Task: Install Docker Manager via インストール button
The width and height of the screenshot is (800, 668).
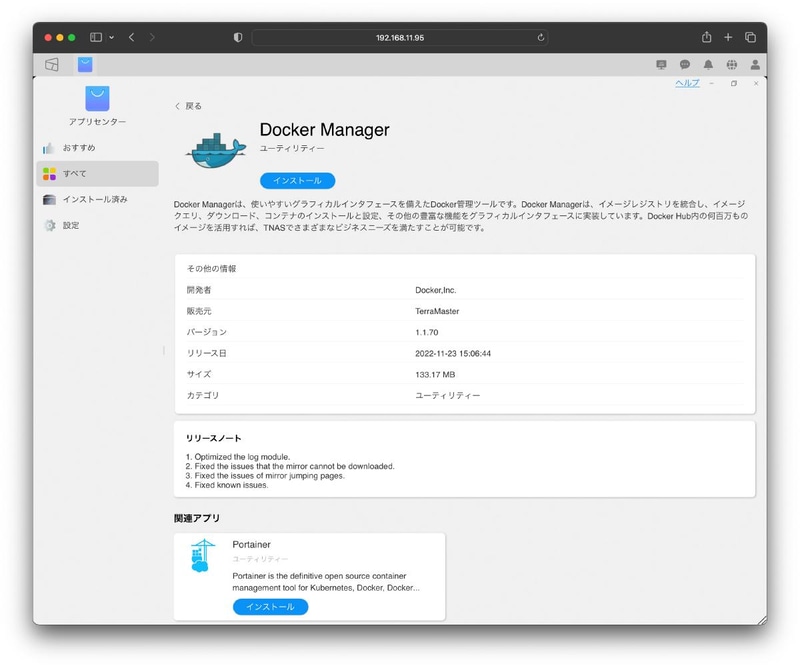Action: 297,180
